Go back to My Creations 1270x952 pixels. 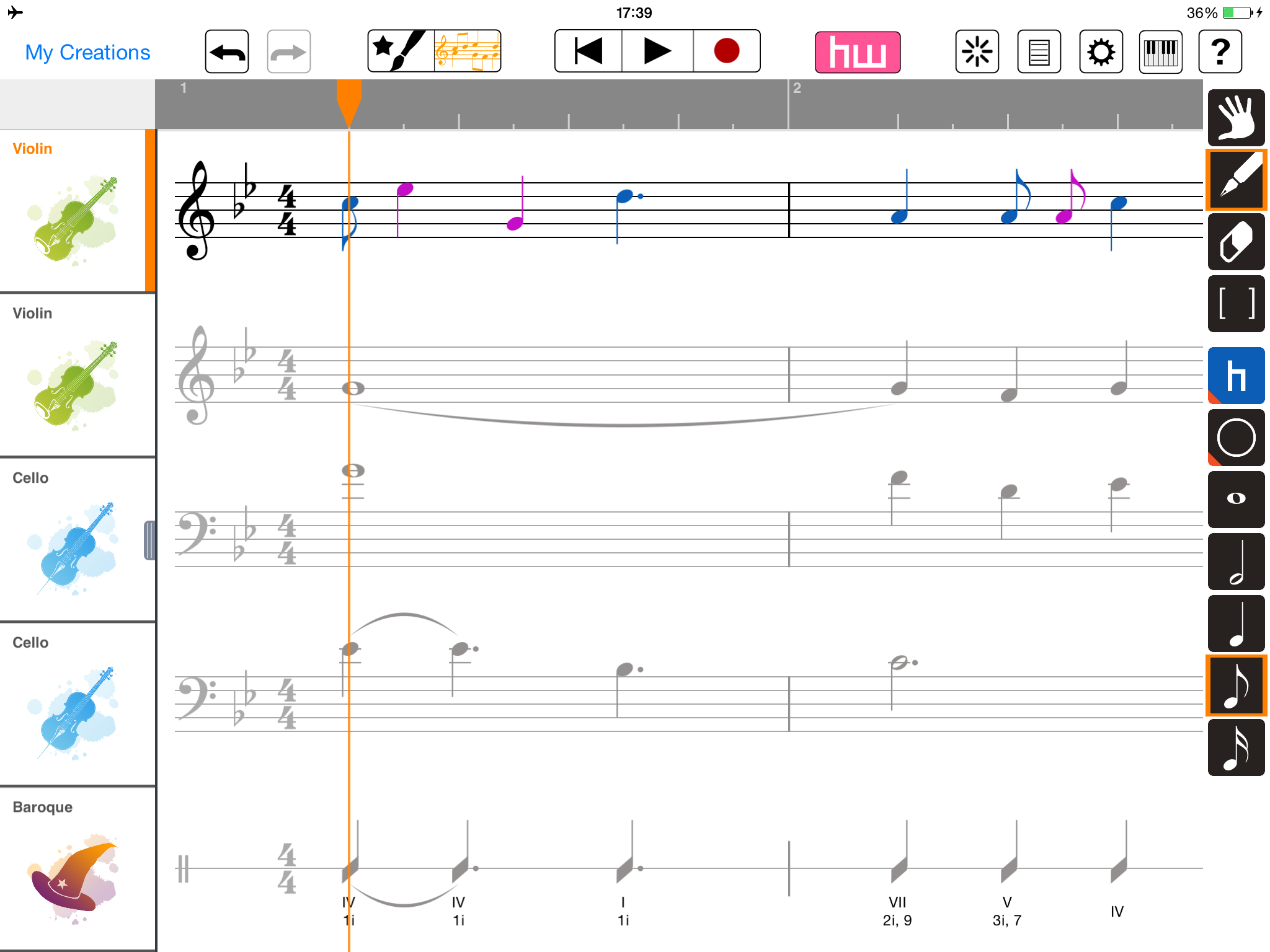tap(87, 53)
